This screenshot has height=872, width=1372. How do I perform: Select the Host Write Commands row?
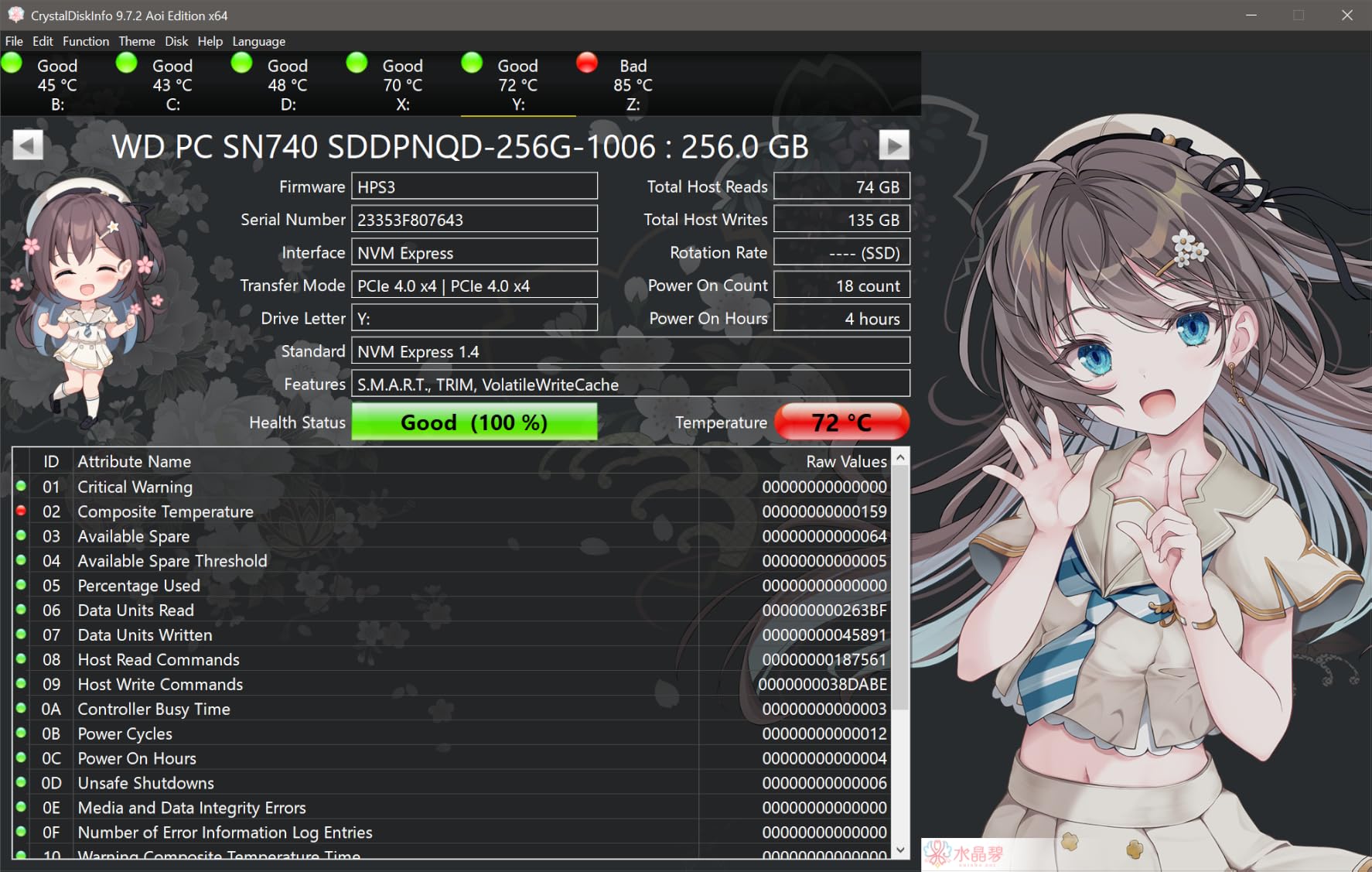coord(452,685)
